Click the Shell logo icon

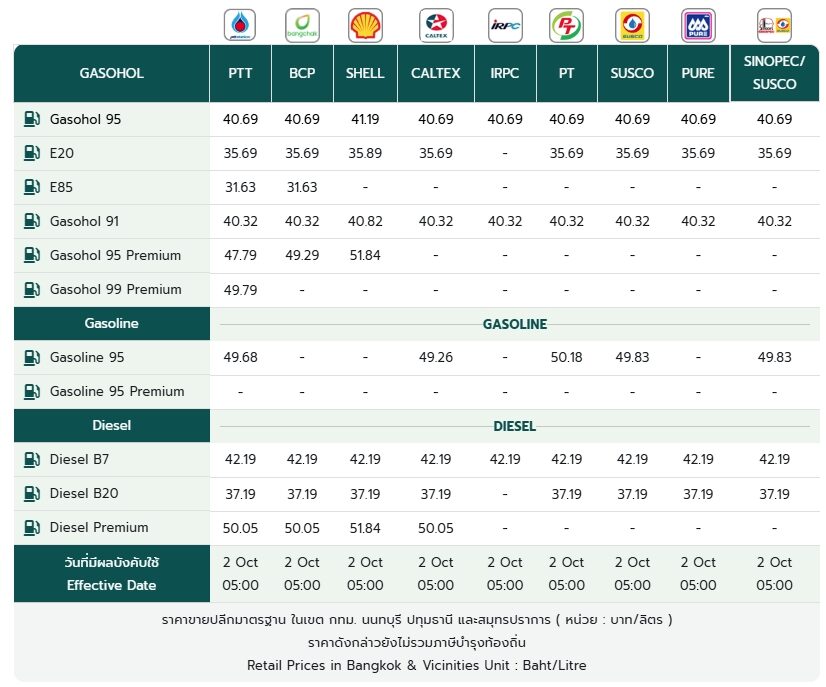click(365, 25)
